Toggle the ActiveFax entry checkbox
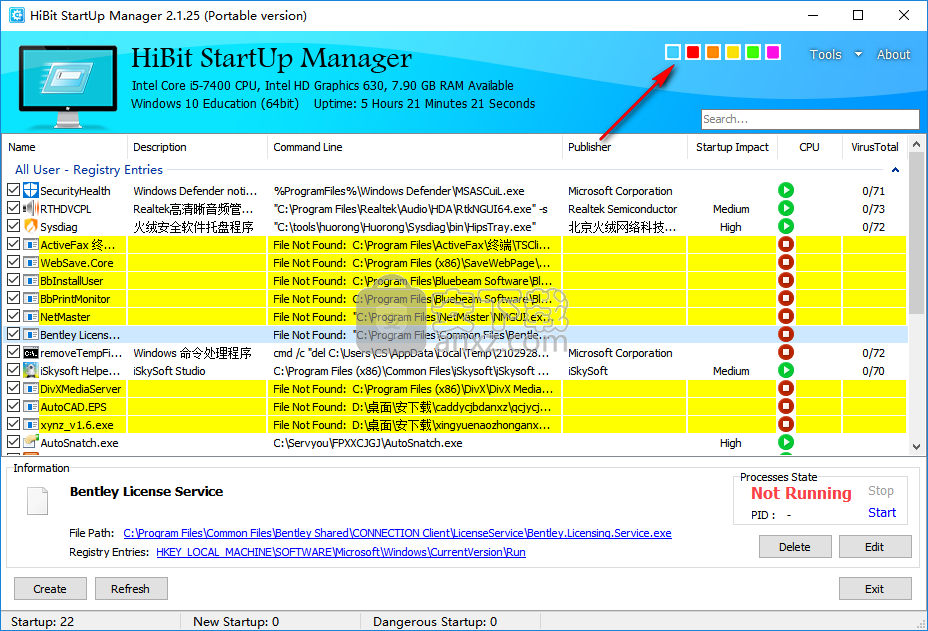 tap(14, 244)
